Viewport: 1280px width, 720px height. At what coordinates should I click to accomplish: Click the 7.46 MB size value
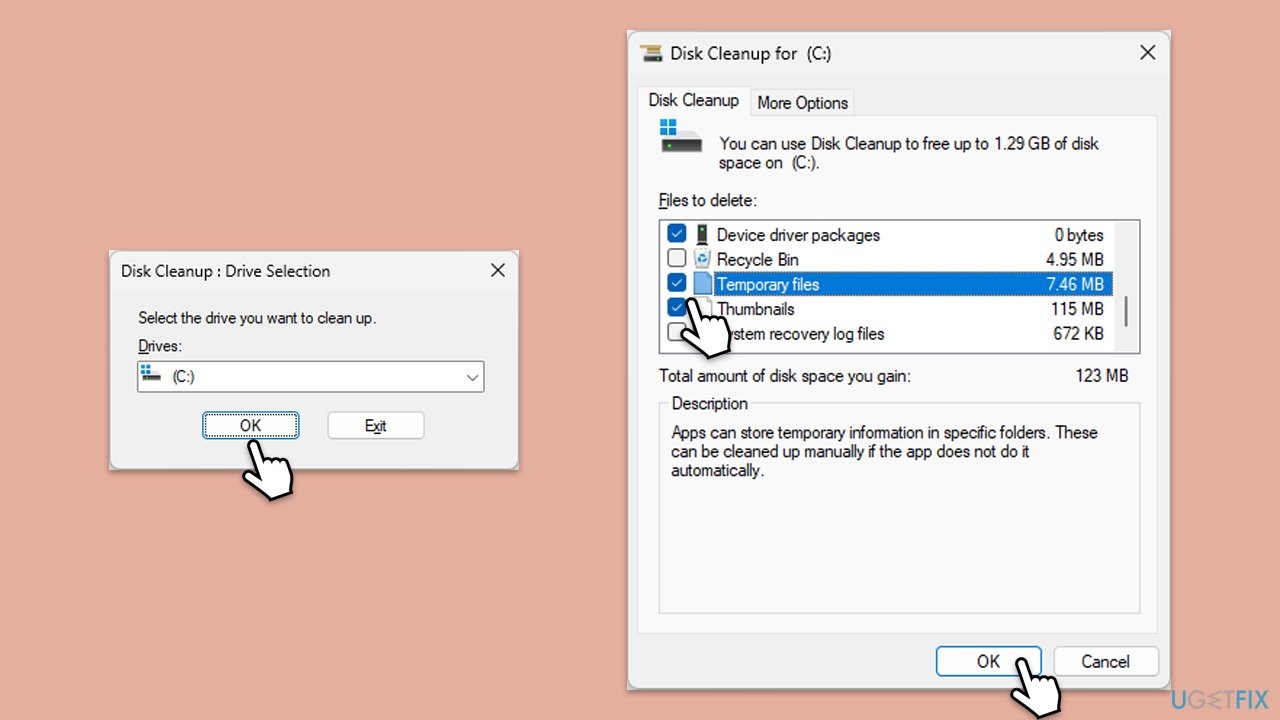(1075, 284)
